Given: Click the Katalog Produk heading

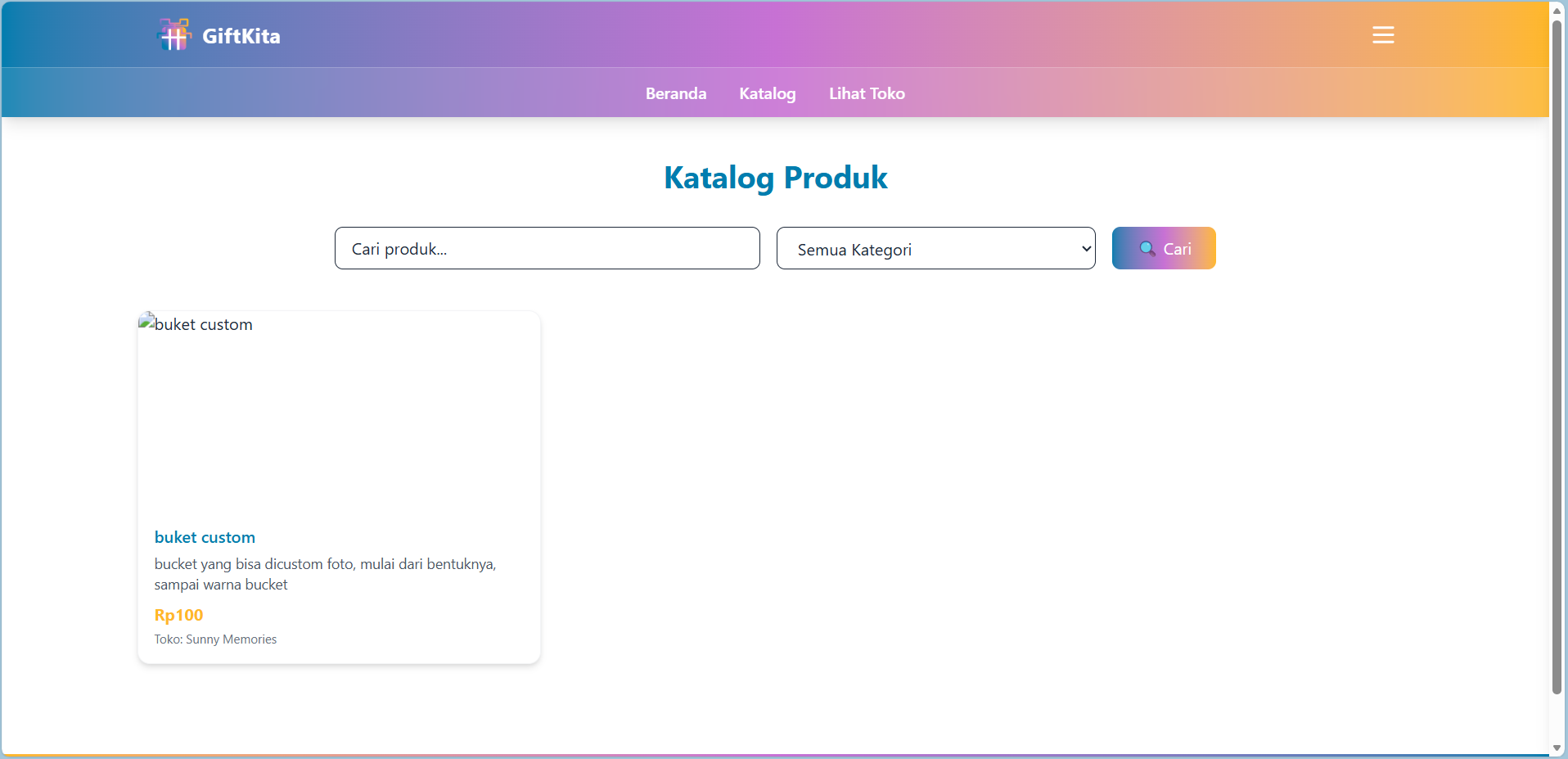Looking at the screenshot, I should 775,178.
